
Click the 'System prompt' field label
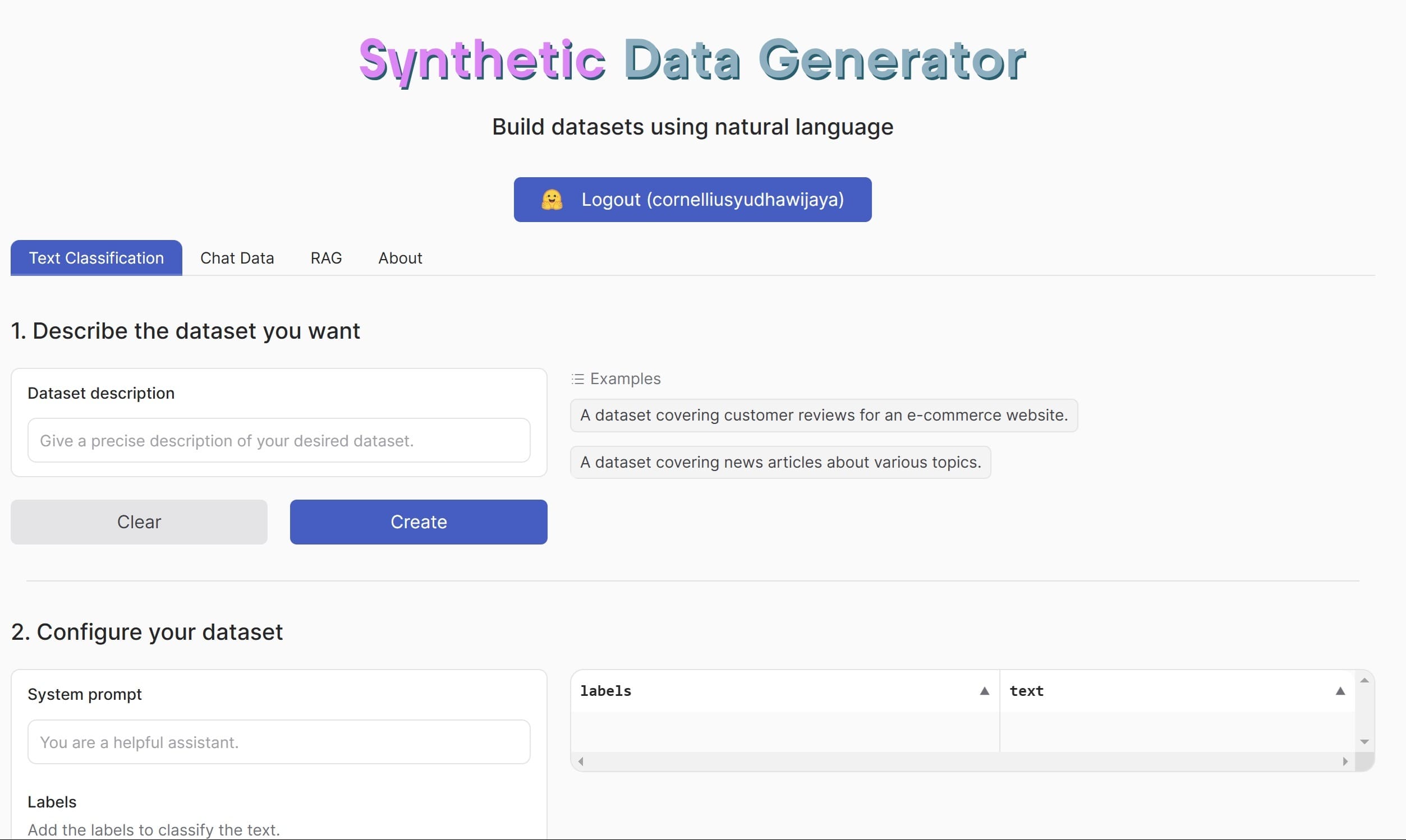click(84, 694)
